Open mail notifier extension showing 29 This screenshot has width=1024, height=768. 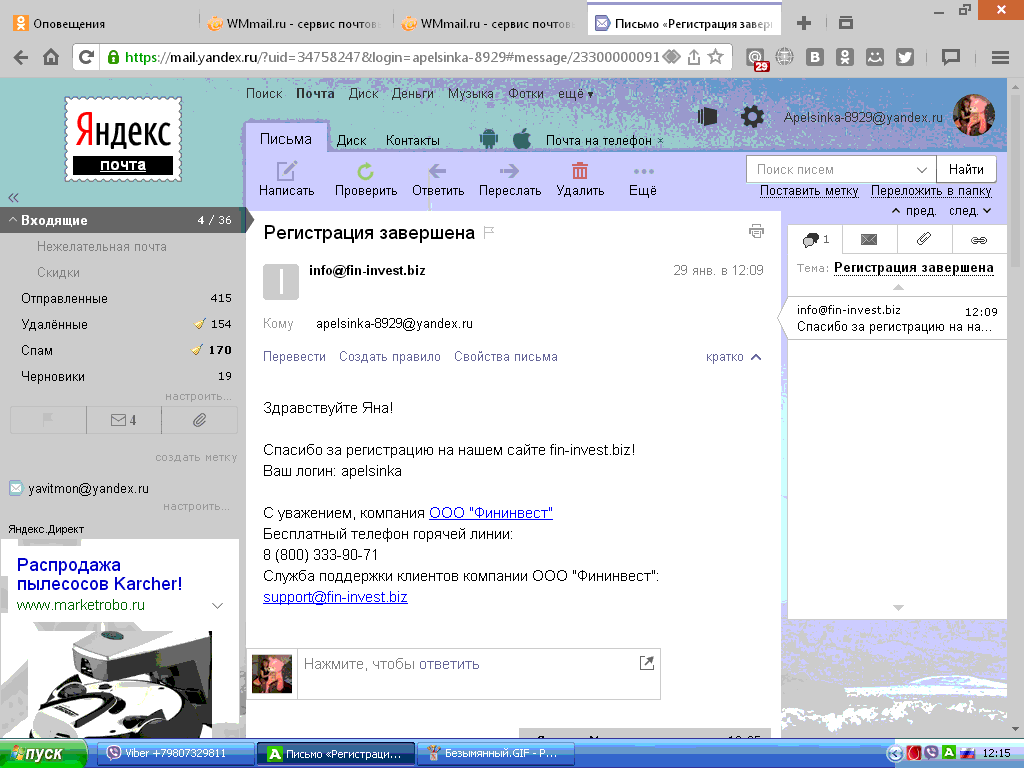(x=756, y=59)
